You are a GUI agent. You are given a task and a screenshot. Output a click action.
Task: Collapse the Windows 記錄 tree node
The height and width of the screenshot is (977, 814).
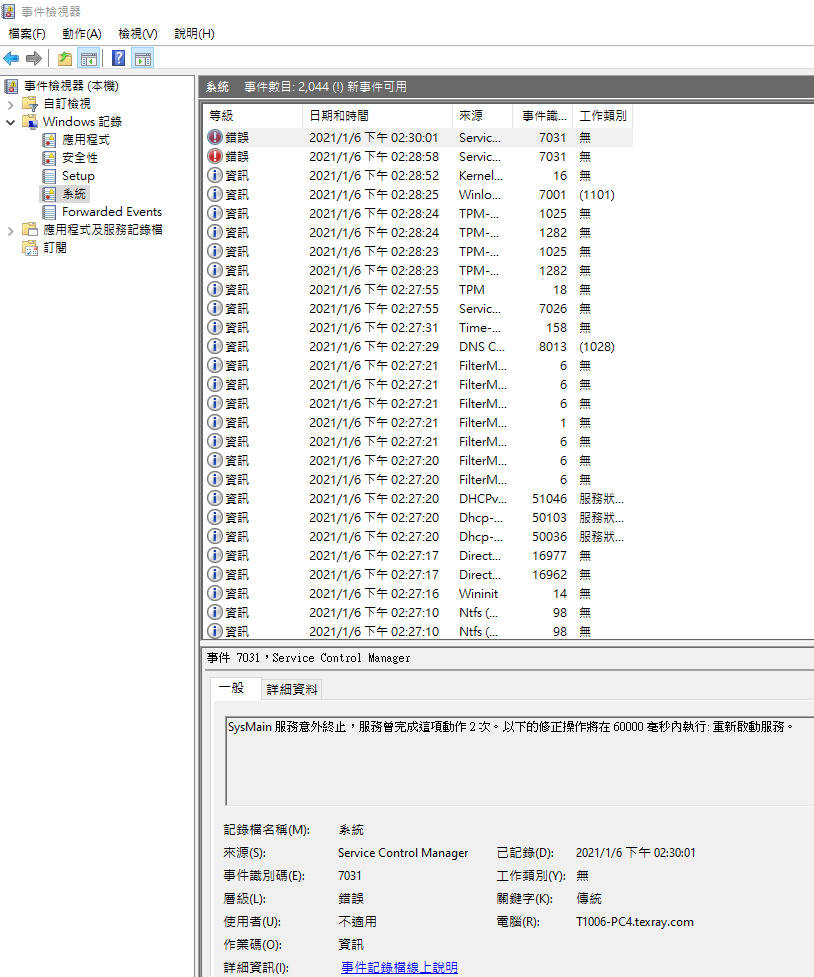(11, 122)
